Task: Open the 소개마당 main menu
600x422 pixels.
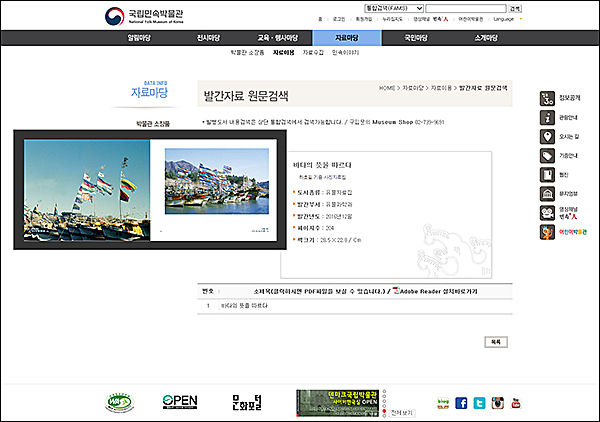Action: coord(486,38)
